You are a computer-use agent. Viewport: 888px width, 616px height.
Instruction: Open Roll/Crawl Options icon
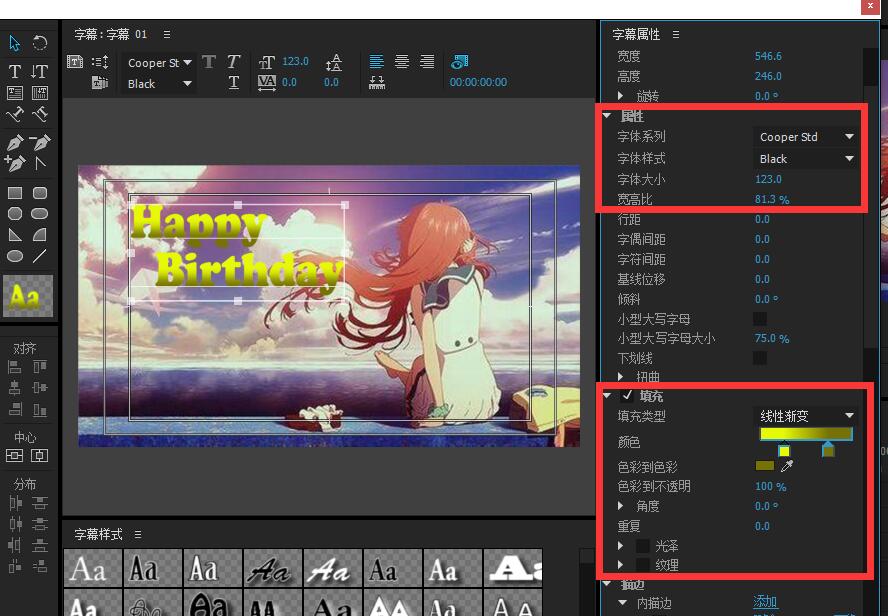(100, 62)
